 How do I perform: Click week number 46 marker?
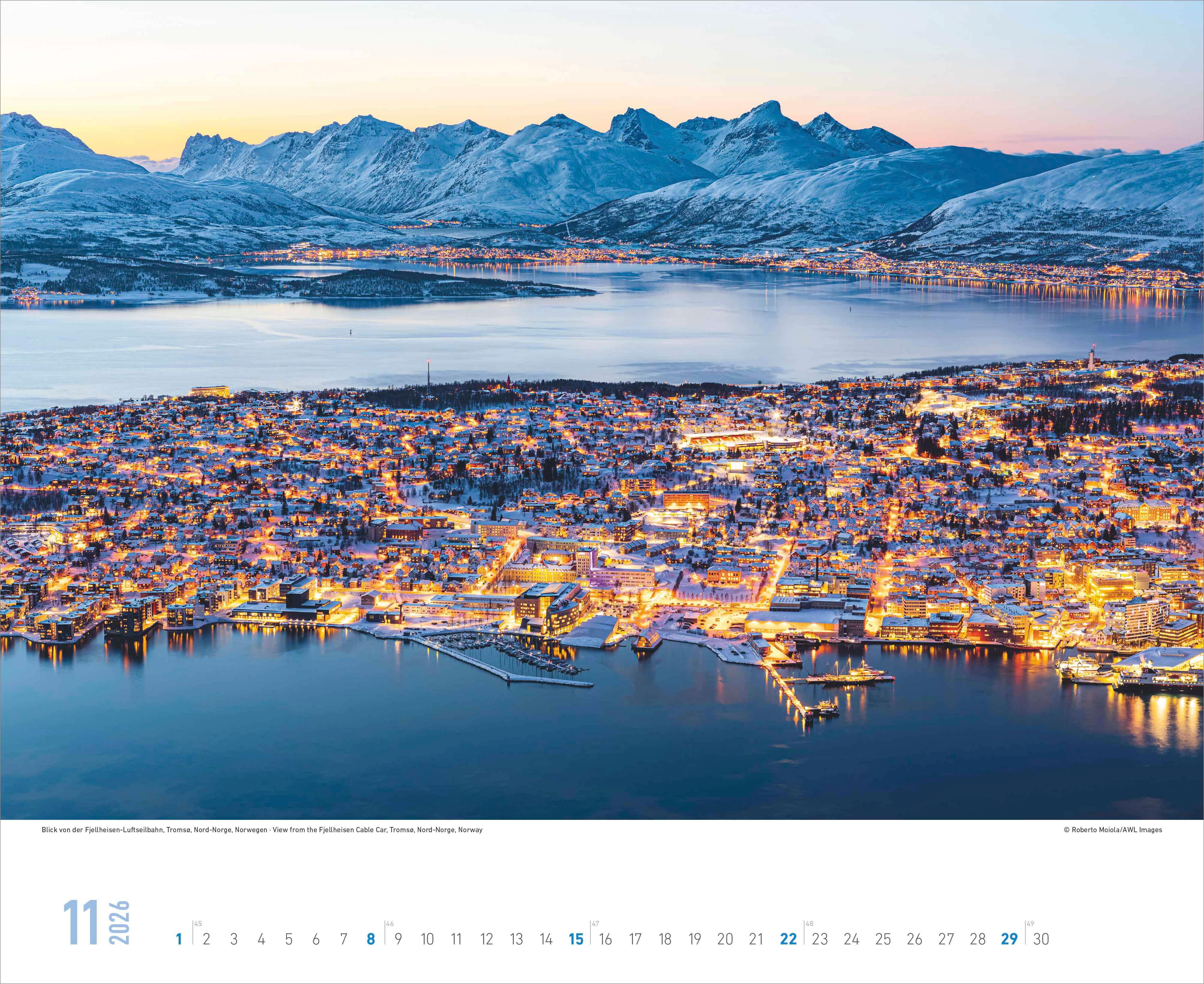(390, 923)
